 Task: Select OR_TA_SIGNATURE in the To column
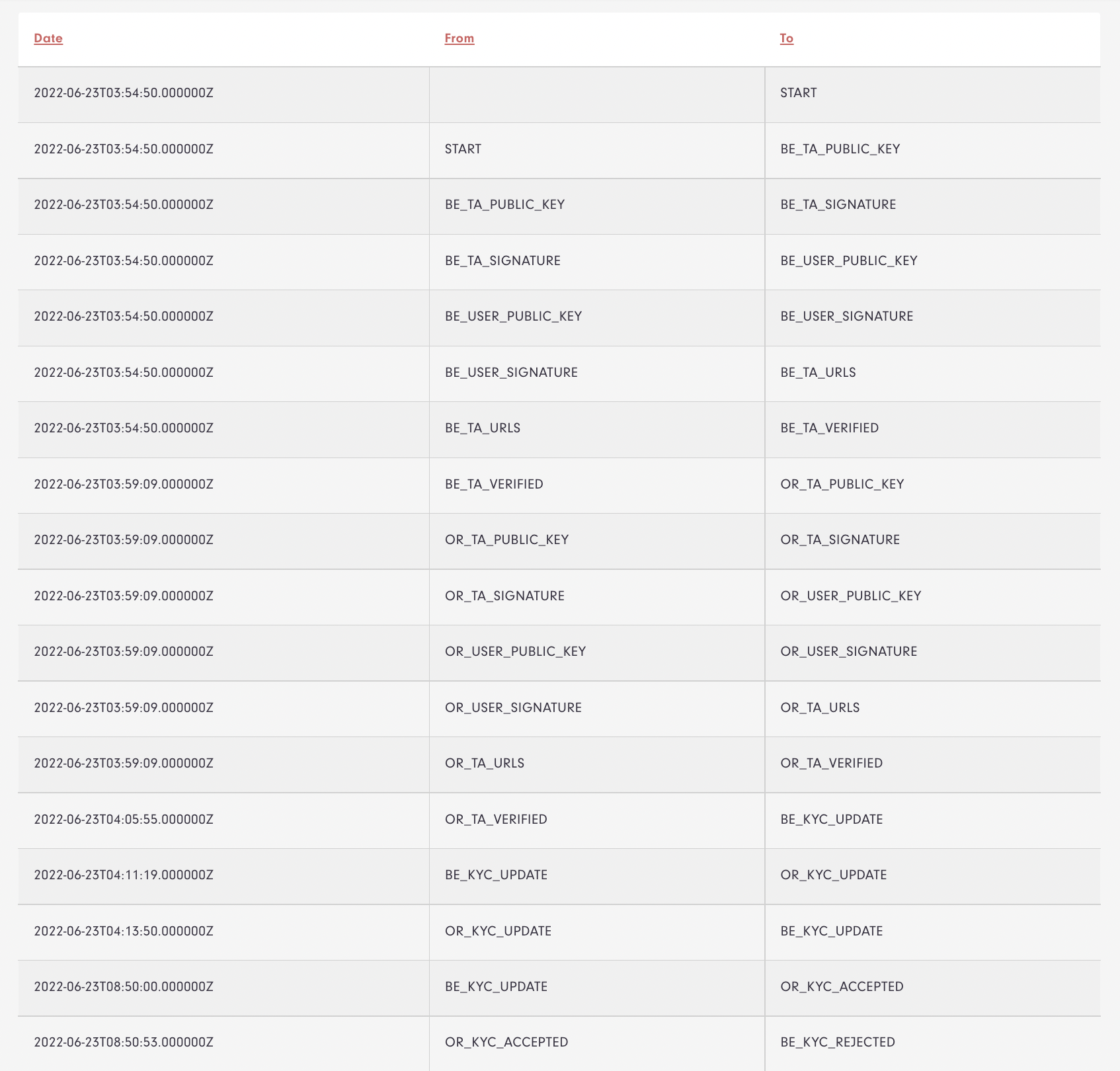840,539
